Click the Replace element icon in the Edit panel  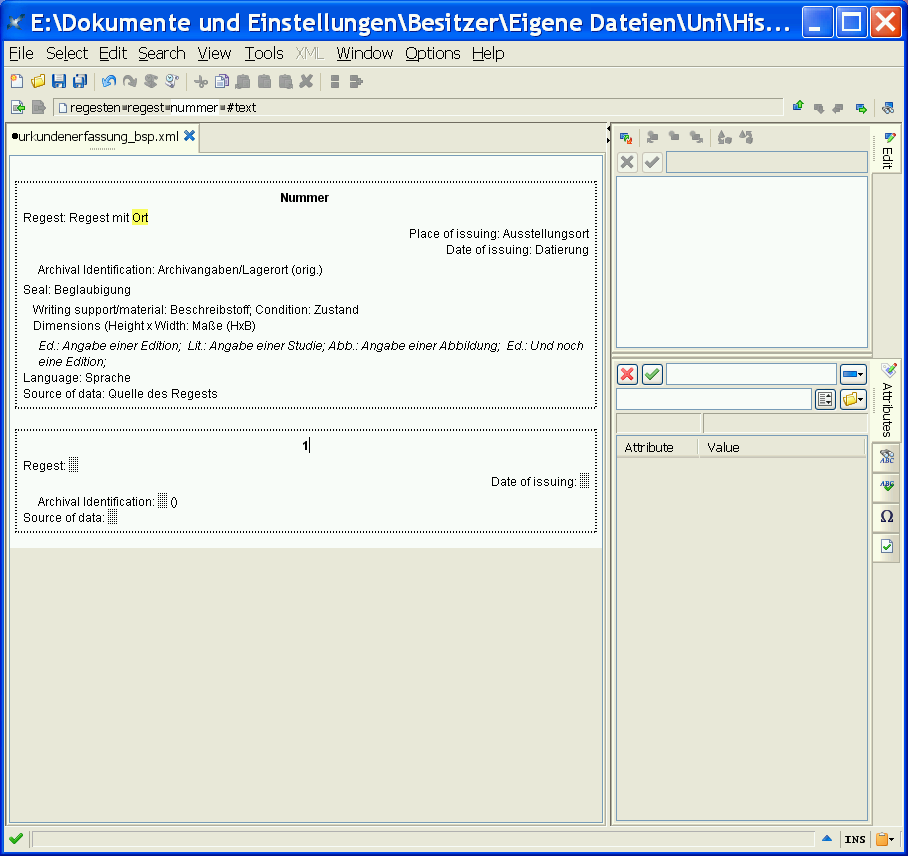point(626,138)
